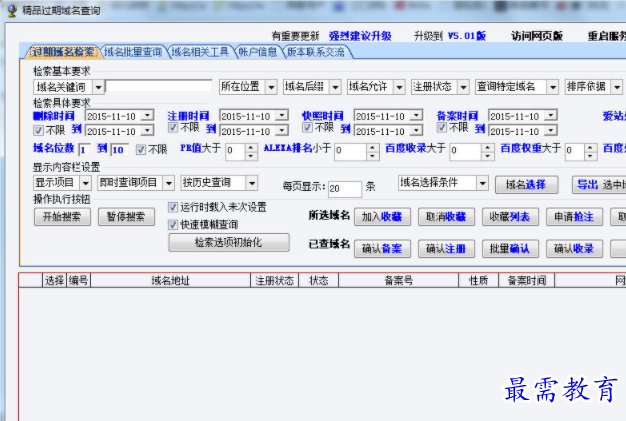Open the 收藏列表 button
Image resolution: width=626 pixels, height=421 pixels.
[x=510, y=217]
